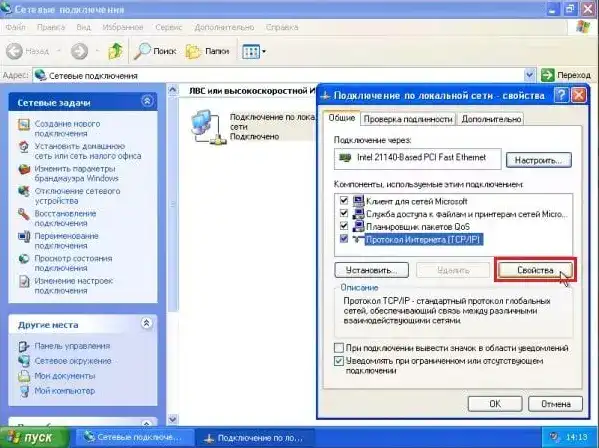This screenshot has height=448, width=599.
Task: Click the Intel 21140 adapter card icon
Action: point(345,158)
